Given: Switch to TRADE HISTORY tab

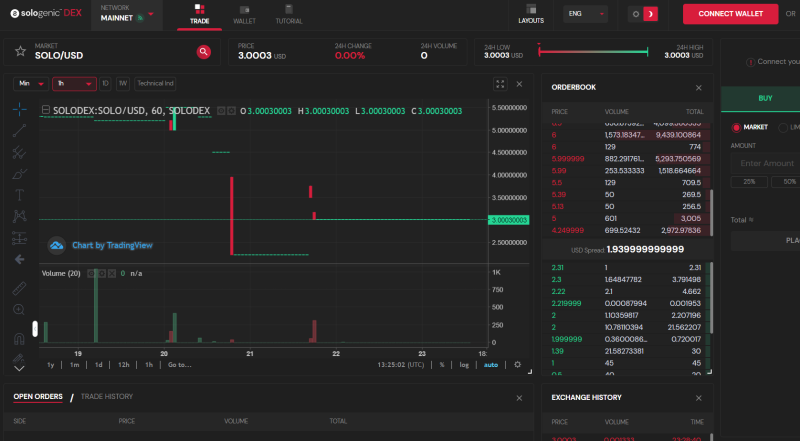Looking at the screenshot, I should pyautogui.click(x=107, y=397).
